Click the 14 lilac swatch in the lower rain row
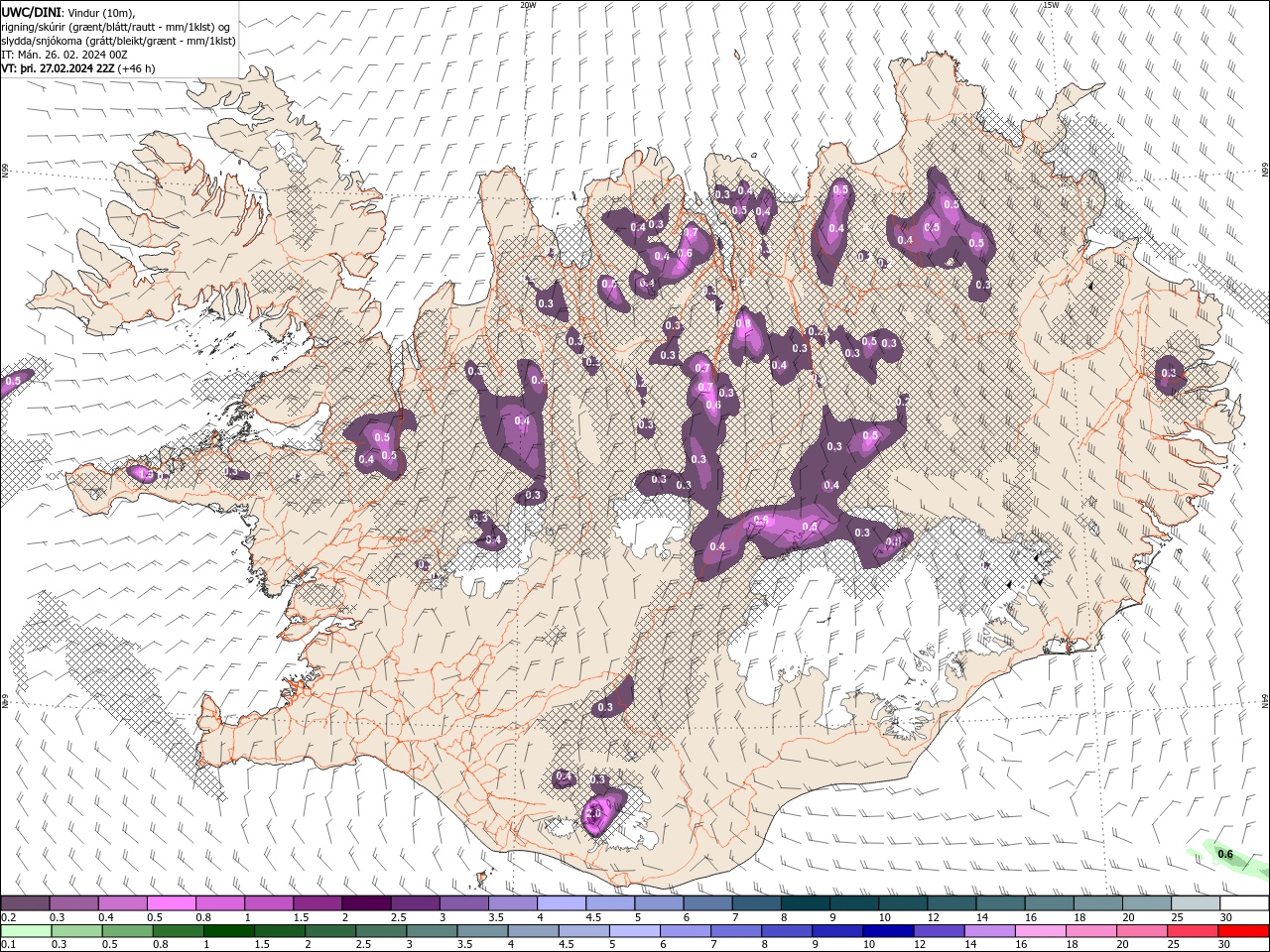Screen dimensions: 1270x952 pos(989,930)
